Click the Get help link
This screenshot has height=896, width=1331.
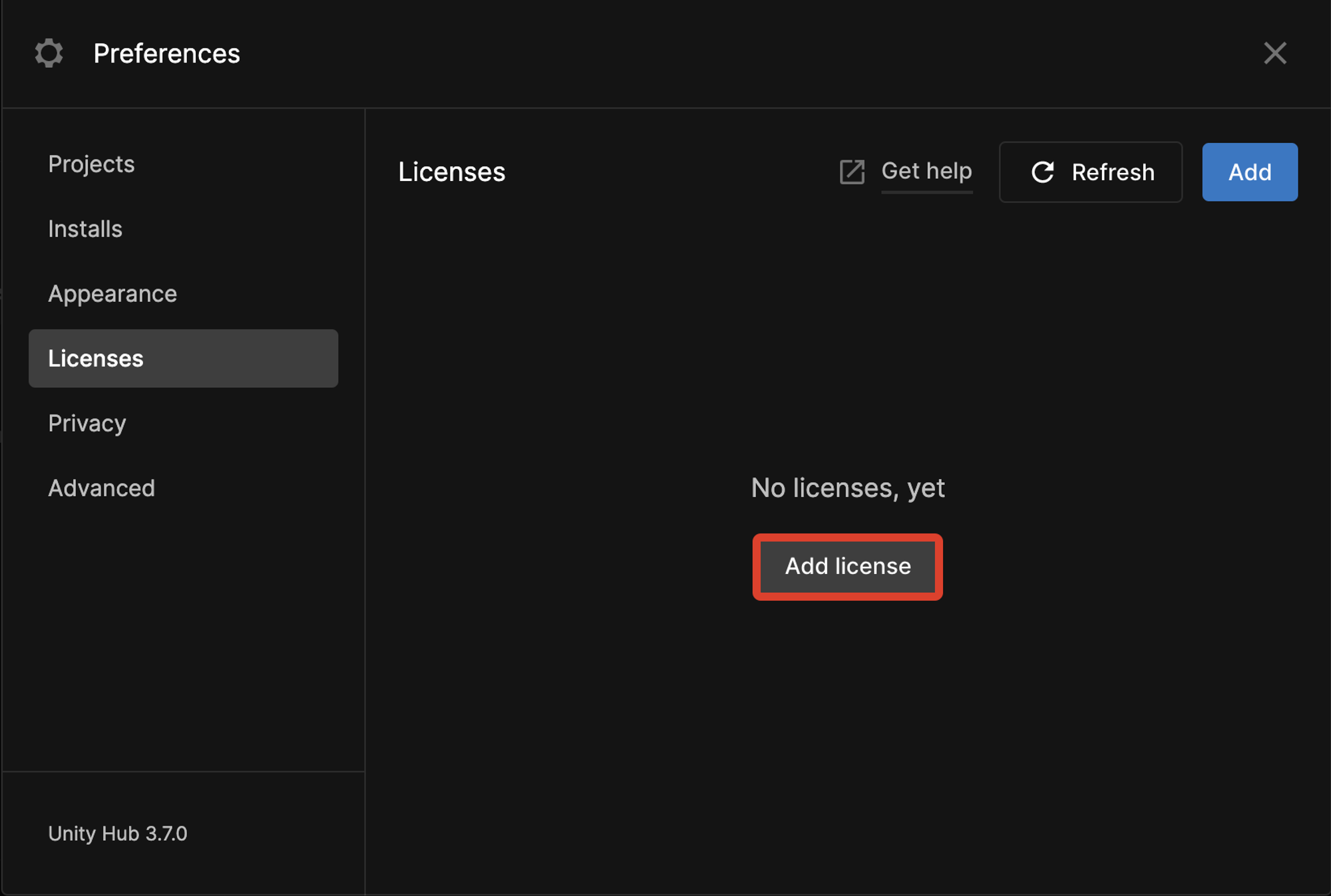[x=926, y=172]
